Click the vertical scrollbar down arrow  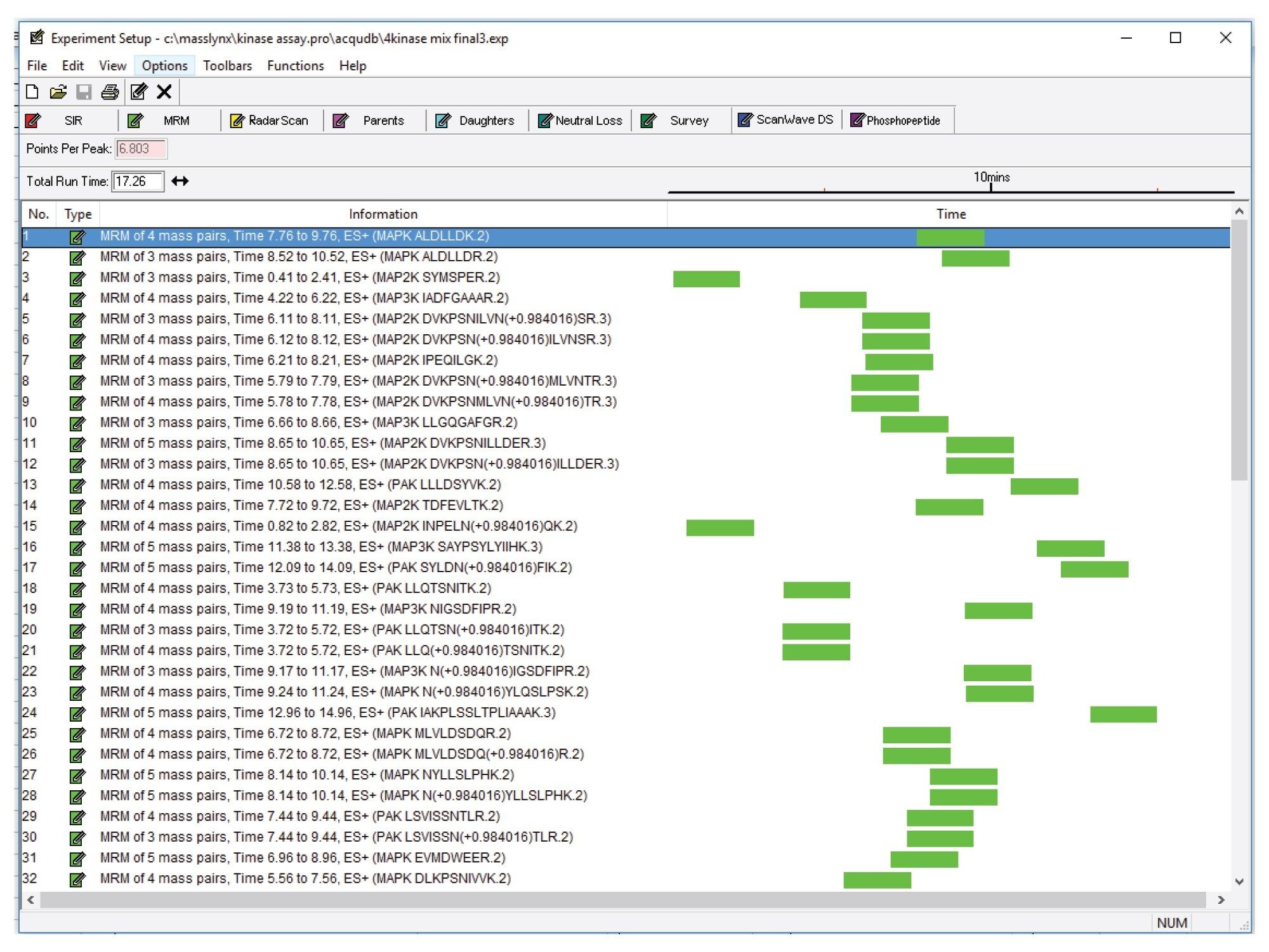point(1240,882)
